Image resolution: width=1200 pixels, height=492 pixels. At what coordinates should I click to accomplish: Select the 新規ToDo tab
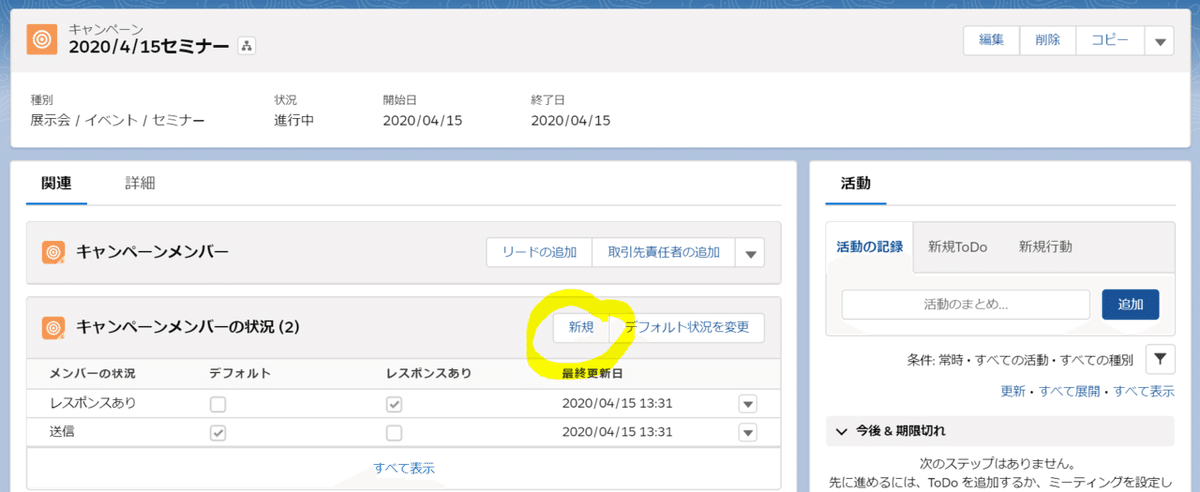[x=957, y=246]
